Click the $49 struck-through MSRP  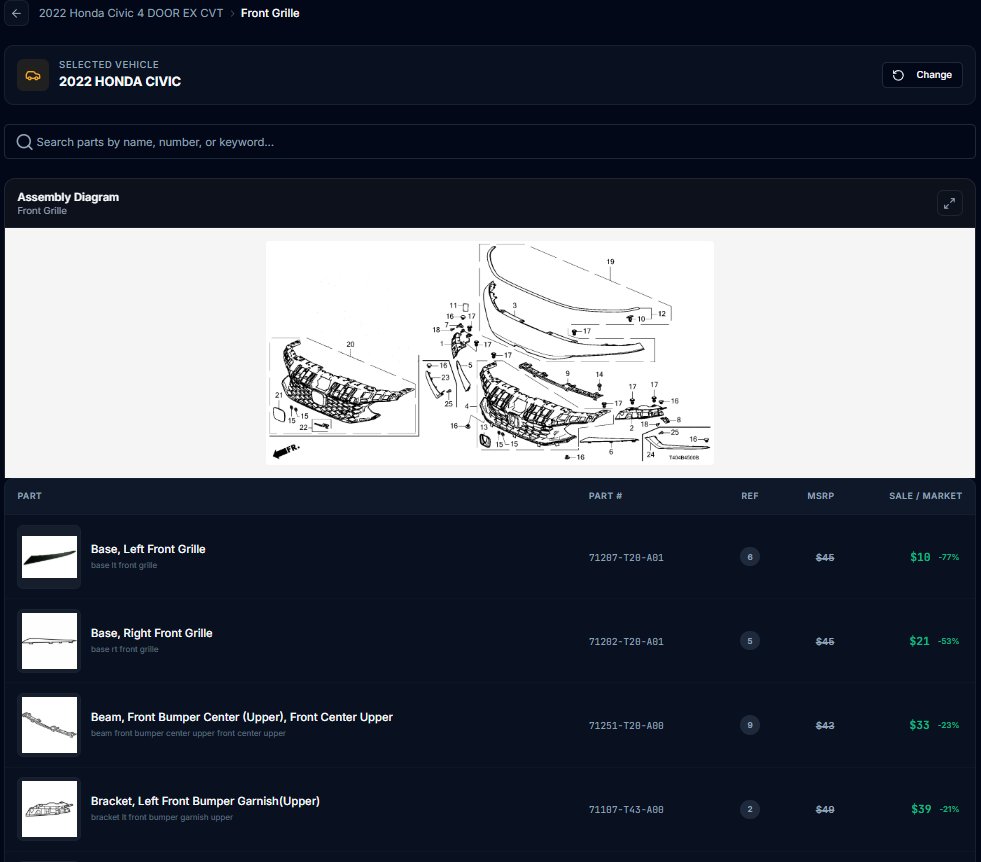click(825, 809)
